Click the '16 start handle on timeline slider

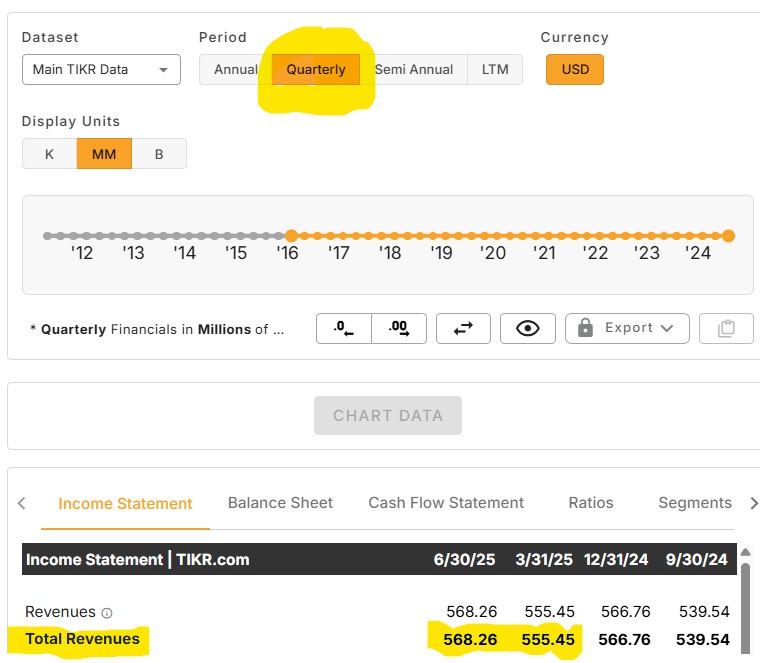point(290,236)
